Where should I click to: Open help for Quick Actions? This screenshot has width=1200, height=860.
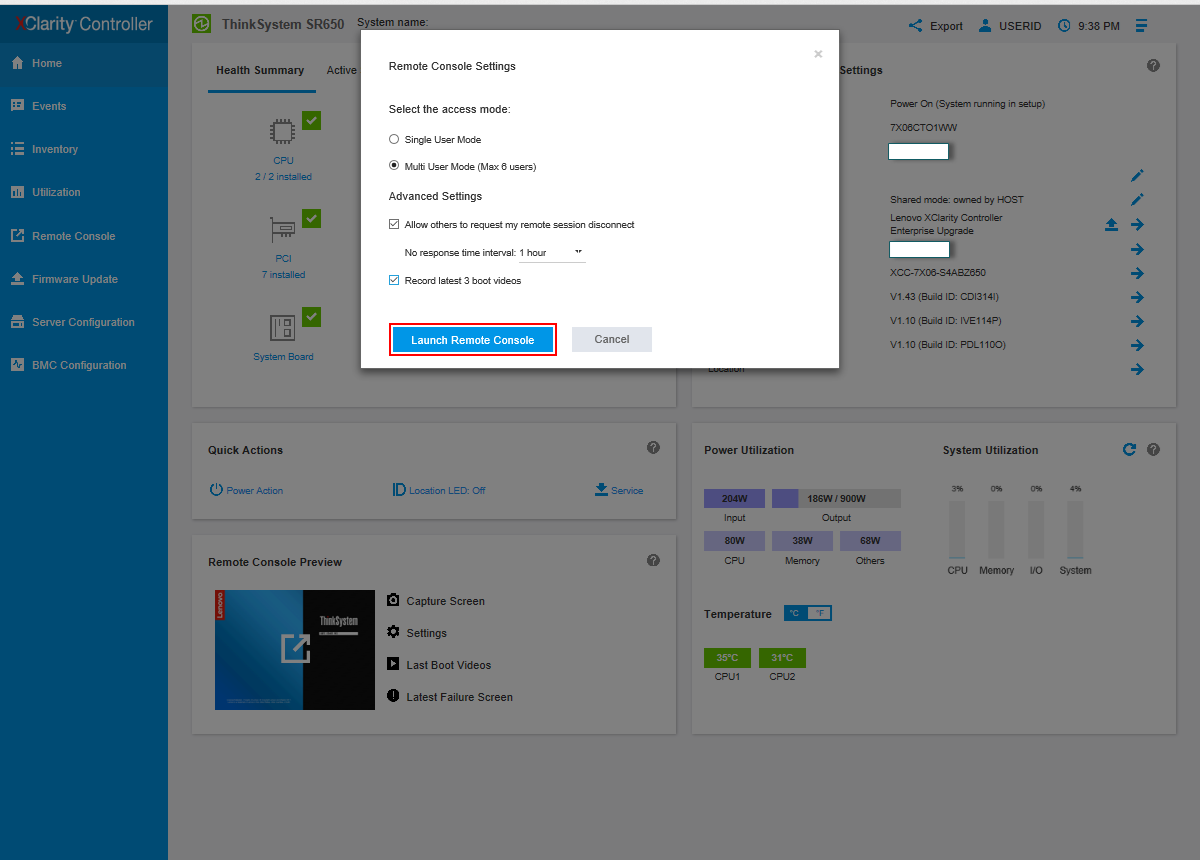(x=653, y=448)
